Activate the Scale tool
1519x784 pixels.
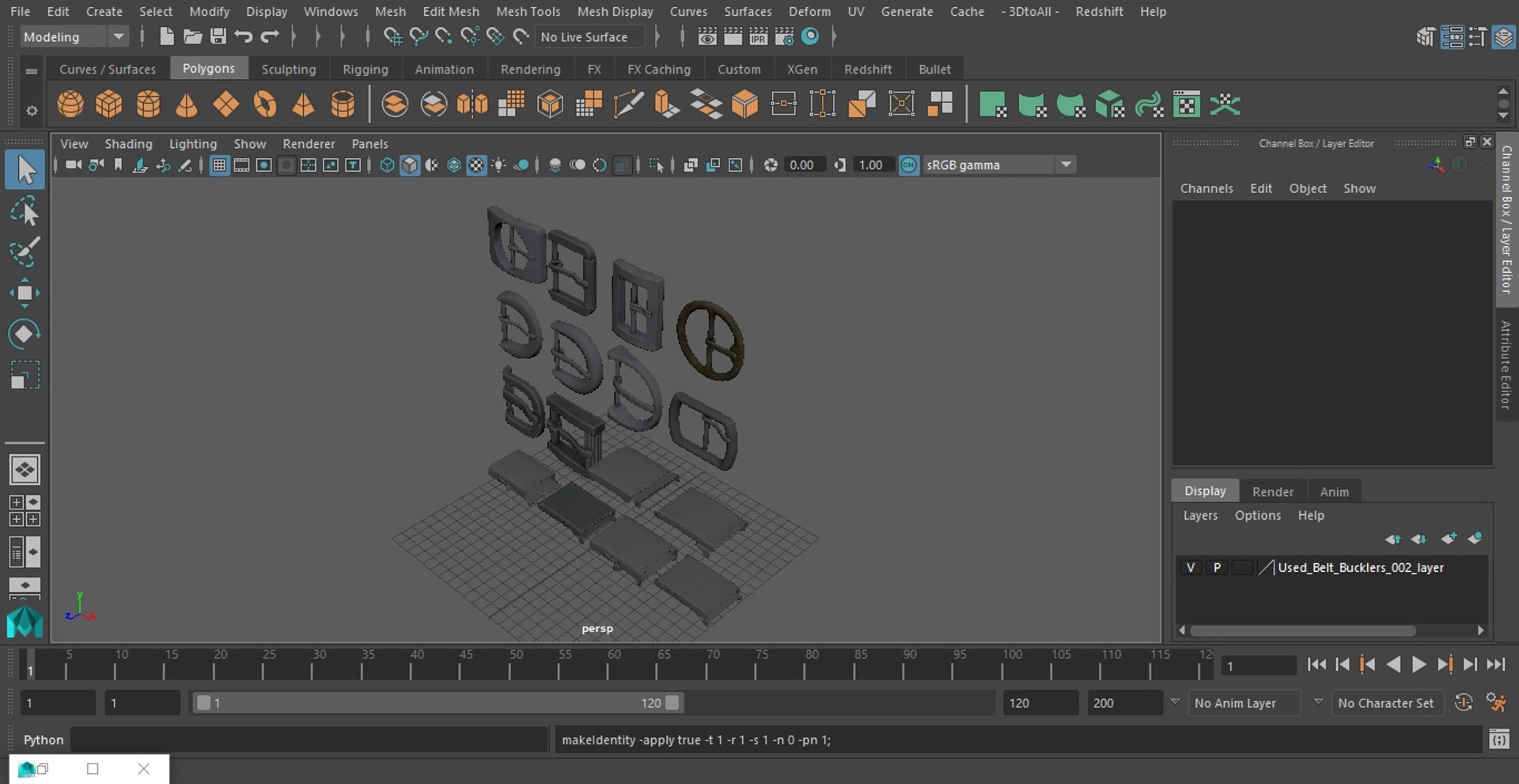[25, 375]
